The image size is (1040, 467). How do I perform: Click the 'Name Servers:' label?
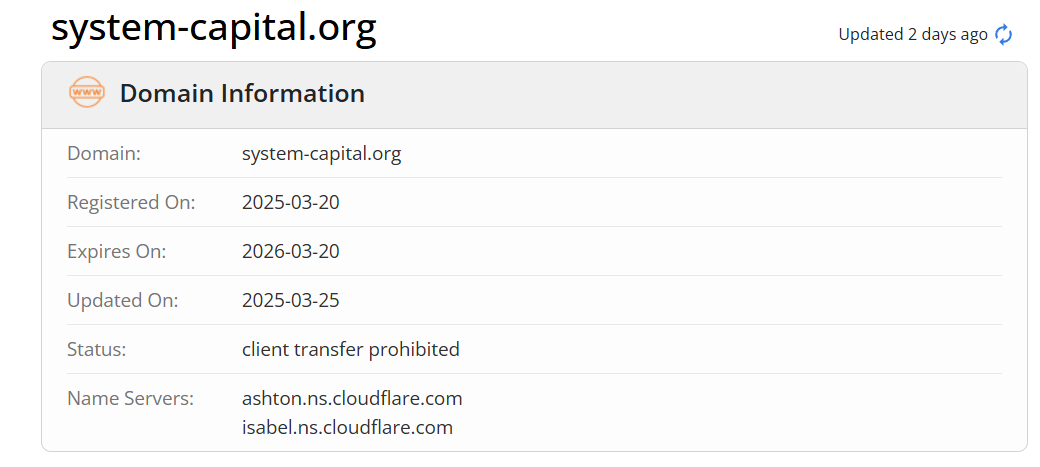click(x=130, y=399)
